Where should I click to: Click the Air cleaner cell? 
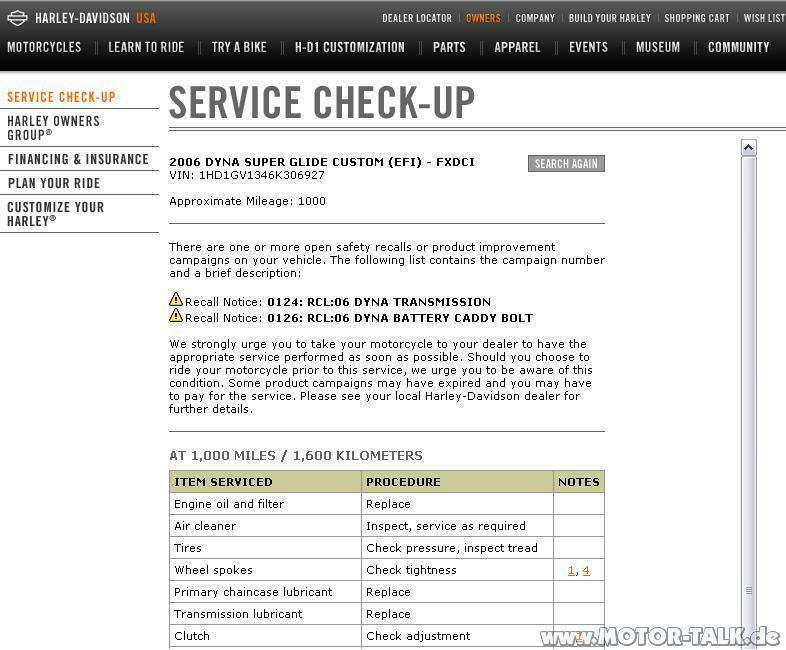[x=265, y=526]
